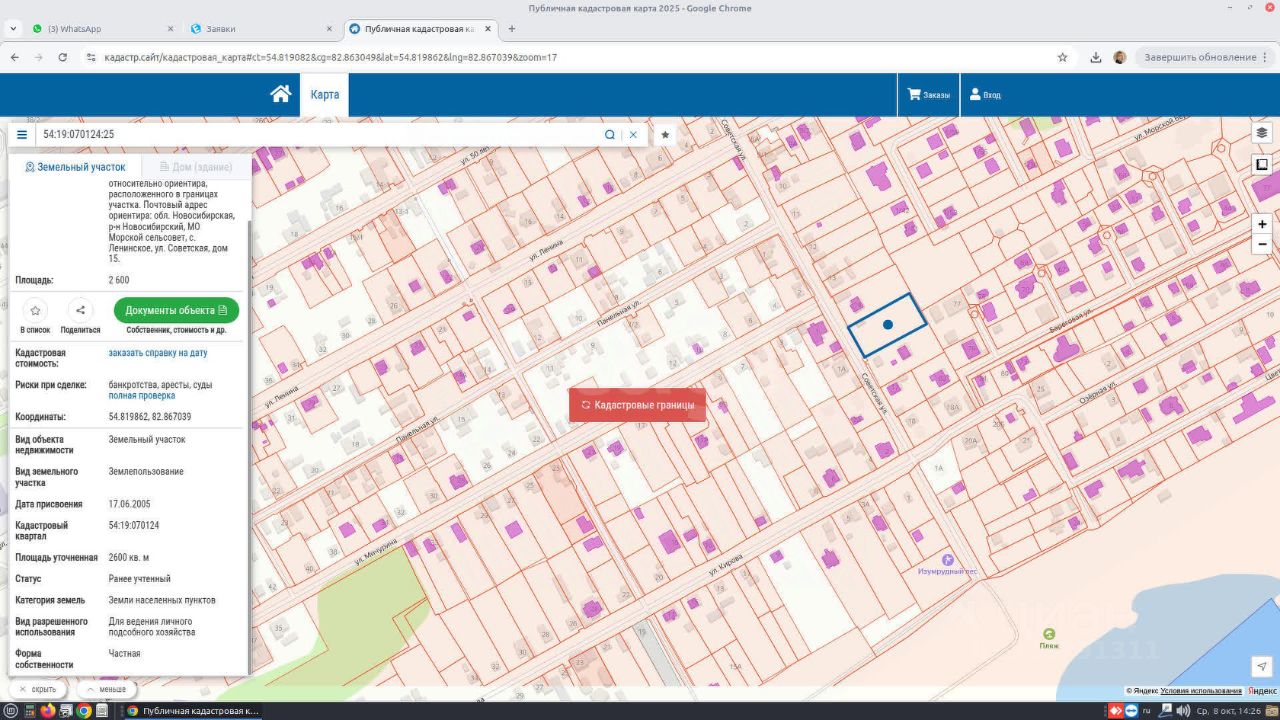
Task: Open Chrome's tab search dropdown
Action: tap(13, 29)
